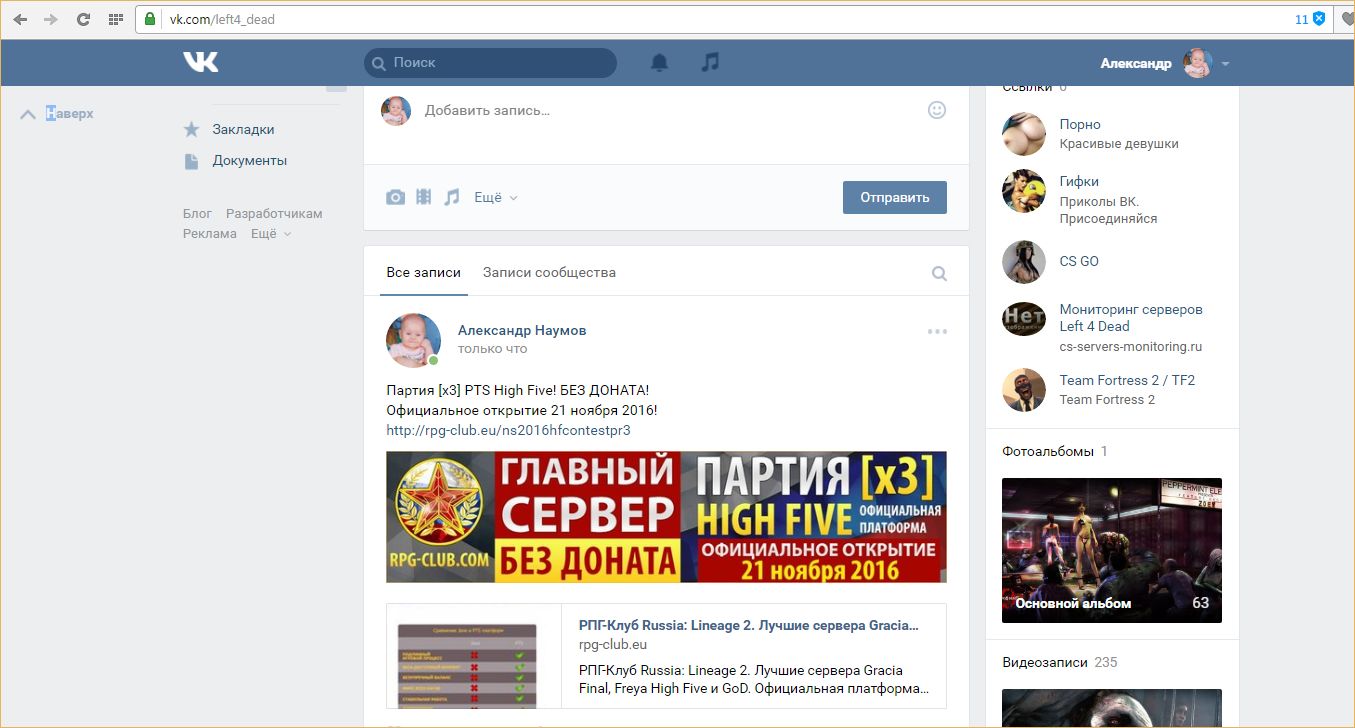
Task: Click the Наверх up arrow
Action: pos(28,114)
